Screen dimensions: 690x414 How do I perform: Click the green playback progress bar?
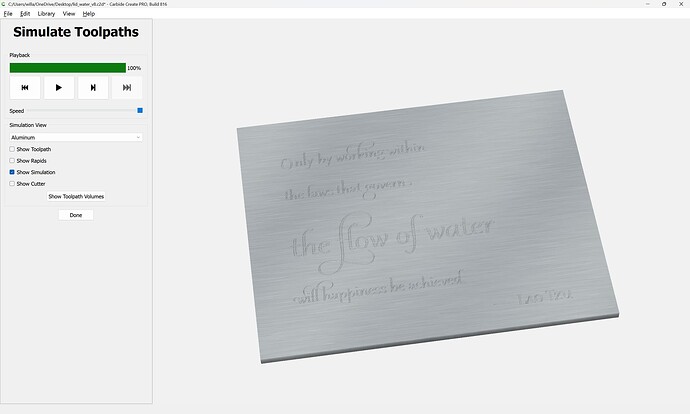(x=68, y=68)
